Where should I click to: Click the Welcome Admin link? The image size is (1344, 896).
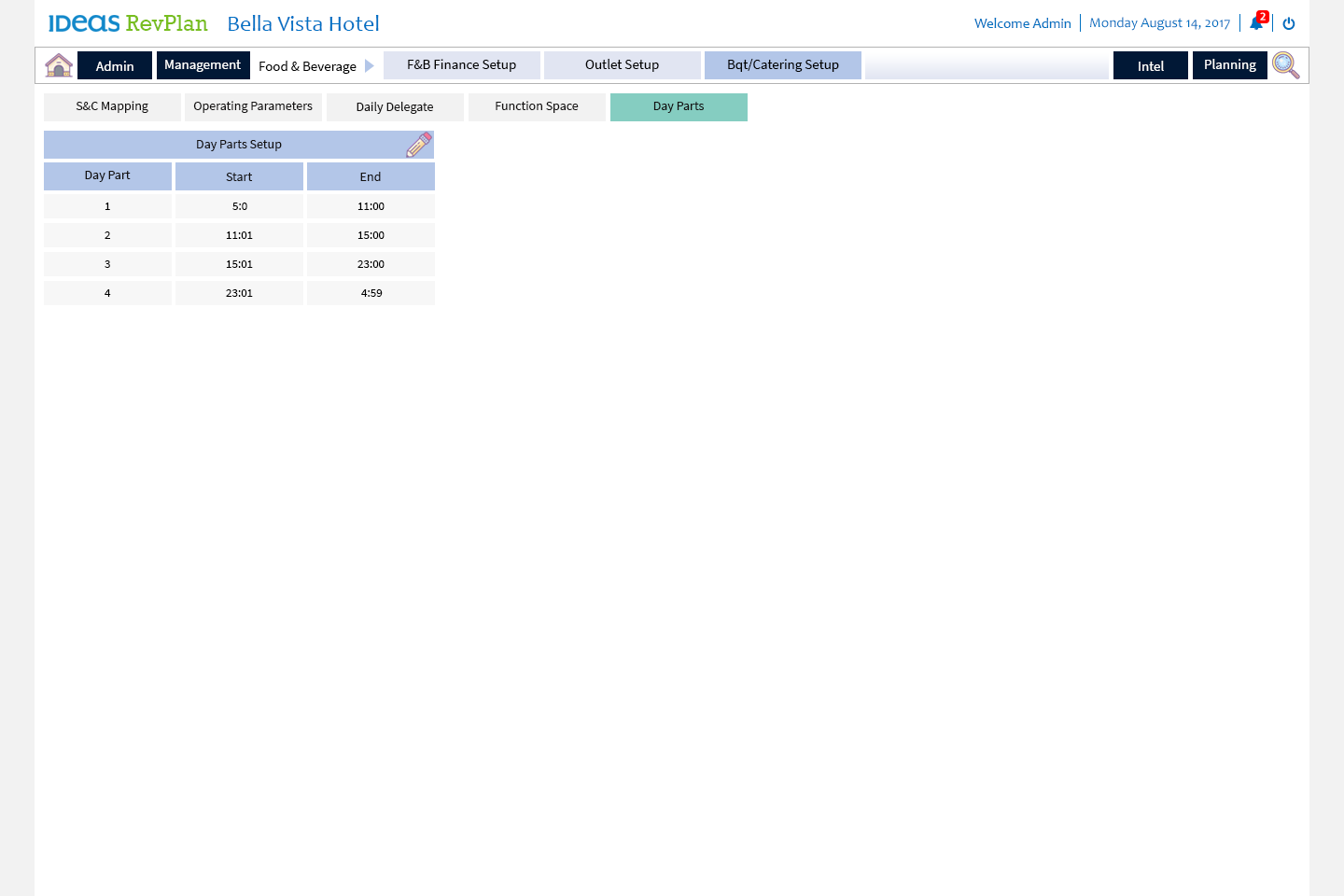[x=1022, y=23]
